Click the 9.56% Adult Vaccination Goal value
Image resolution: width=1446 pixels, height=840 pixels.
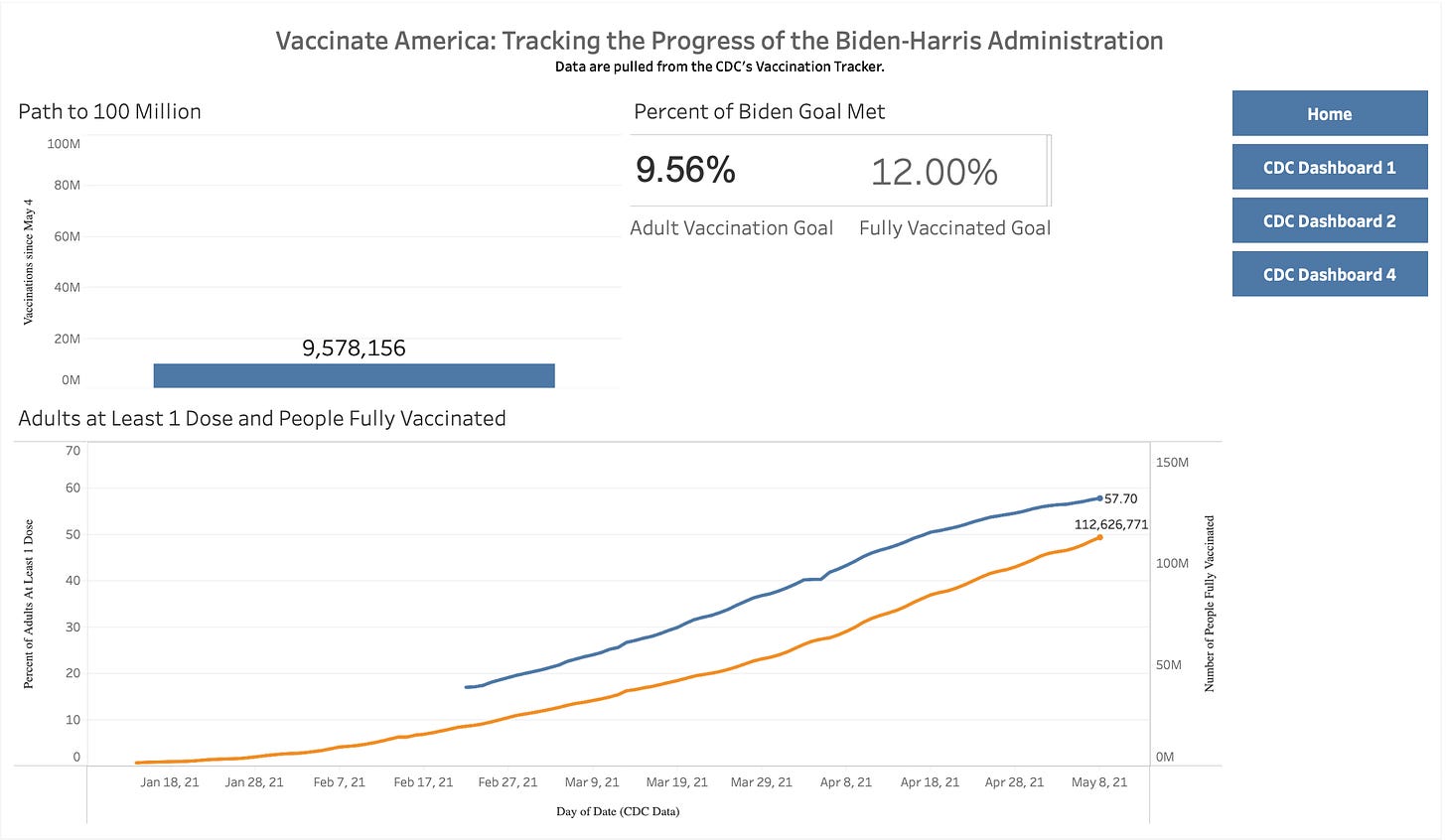click(685, 170)
